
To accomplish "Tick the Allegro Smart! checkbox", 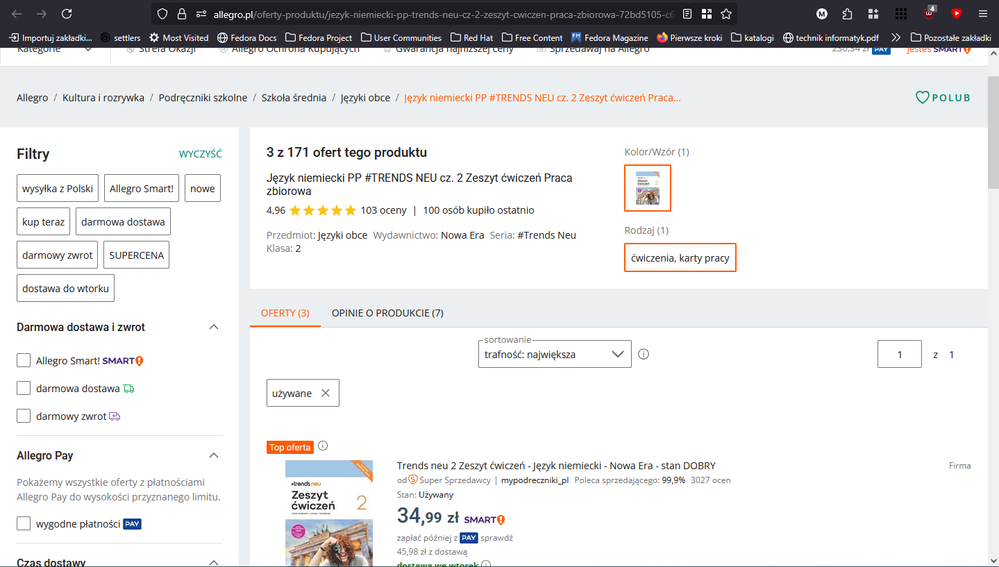I will click(x=24, y=361).
